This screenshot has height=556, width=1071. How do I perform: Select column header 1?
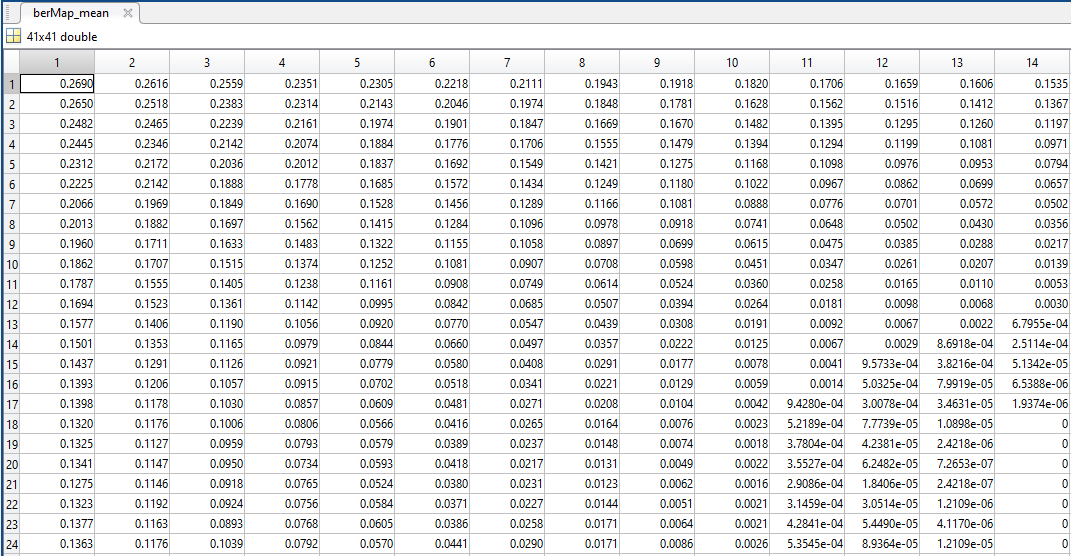57,62
